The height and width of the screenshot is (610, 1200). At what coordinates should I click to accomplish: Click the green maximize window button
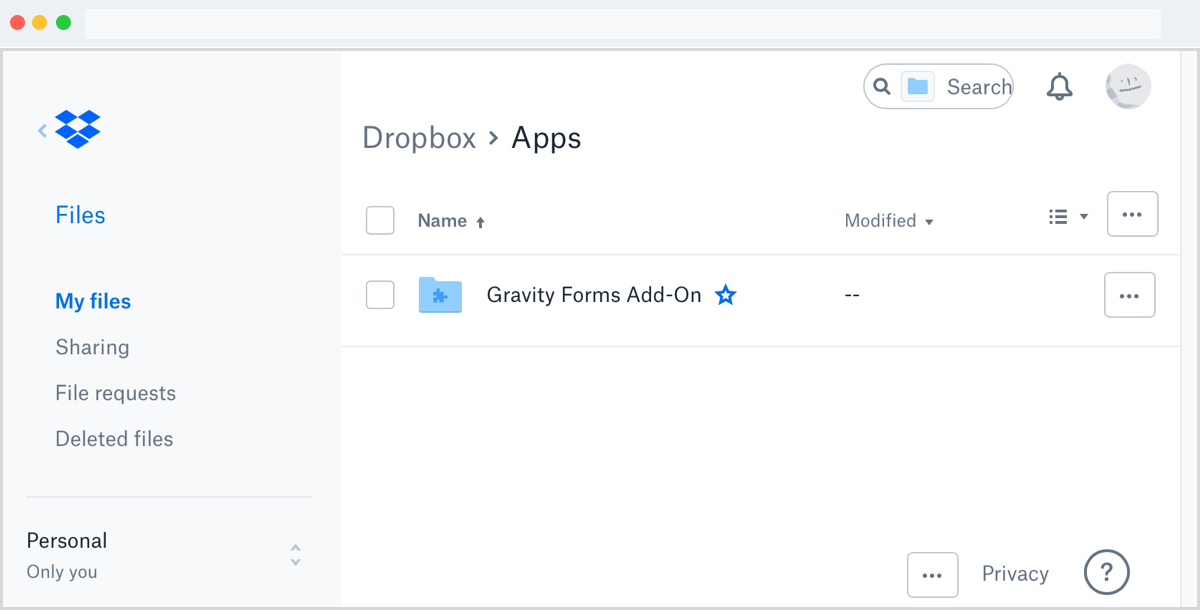[x=63, y=22]
